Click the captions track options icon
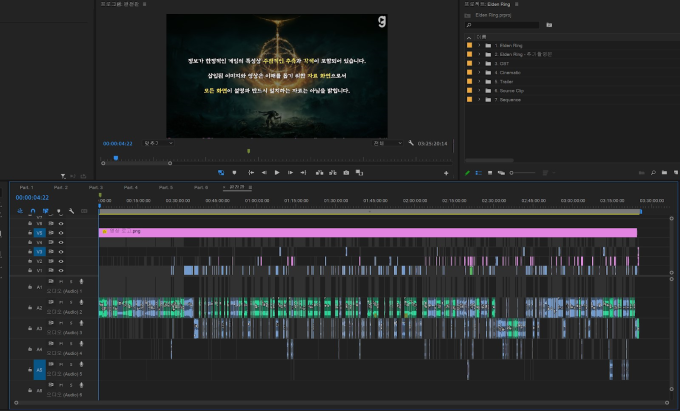The width and height of the screenshot is (680, 411). 84,211
